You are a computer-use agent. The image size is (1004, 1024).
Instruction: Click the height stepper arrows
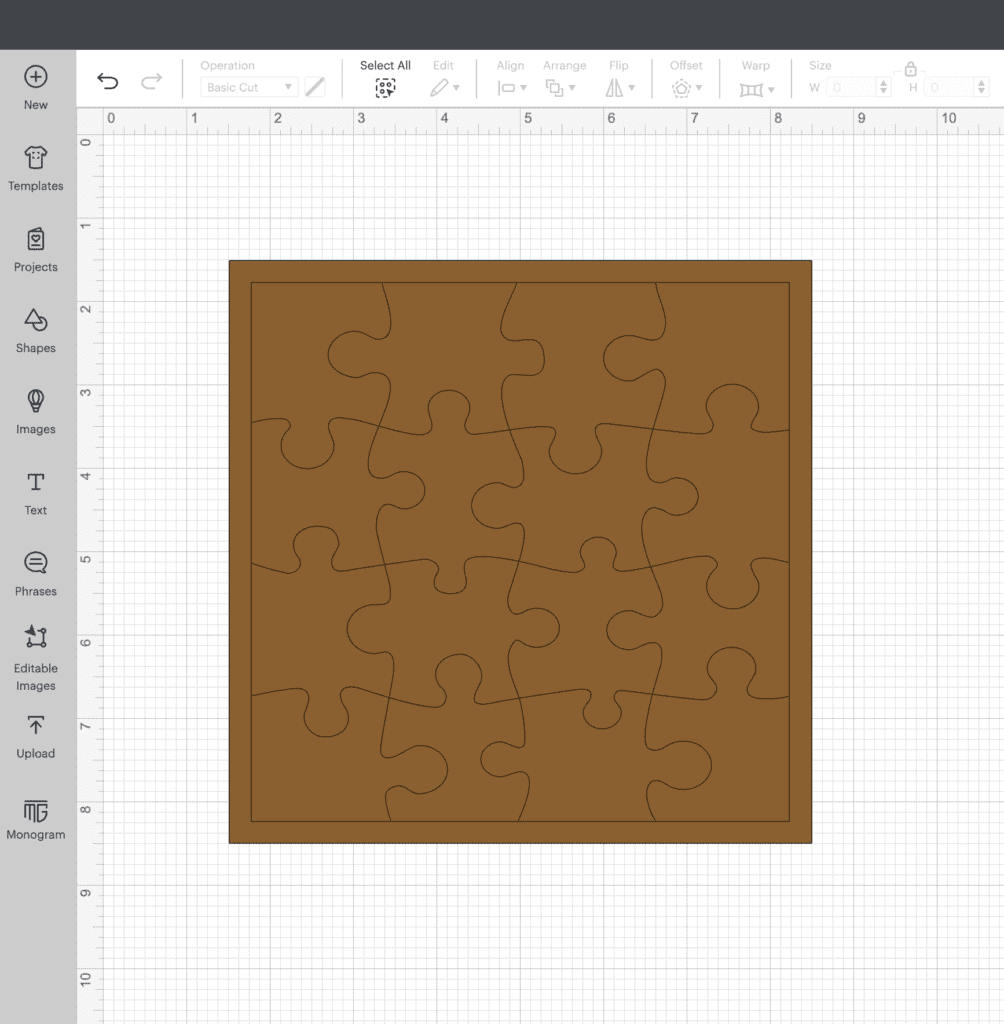coord(981,87)
